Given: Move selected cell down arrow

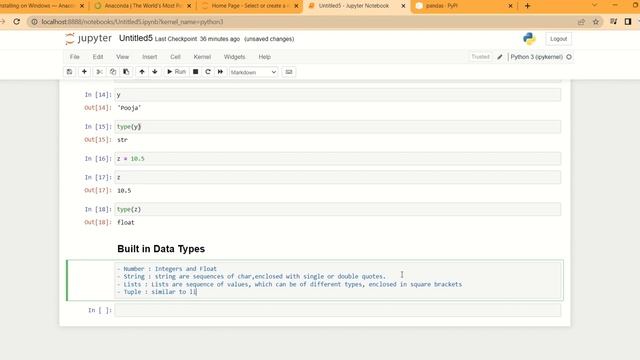Looking at the screenshot, I should (155, 72).
